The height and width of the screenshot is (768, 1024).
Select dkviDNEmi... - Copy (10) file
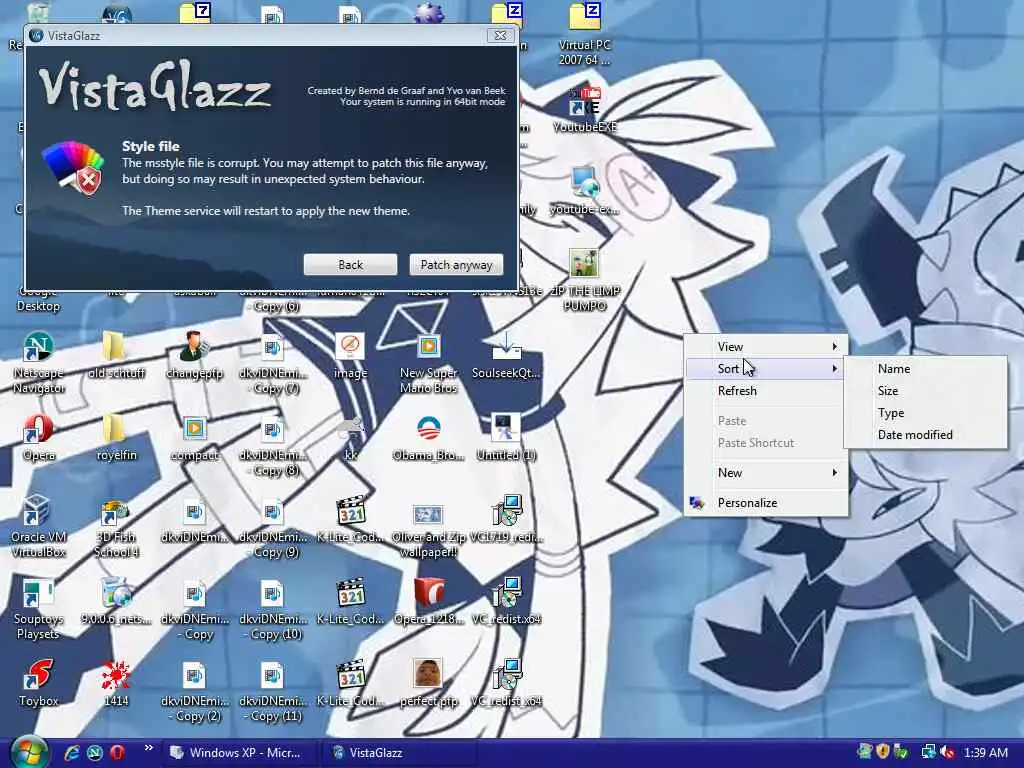click(x=273, y=609)
